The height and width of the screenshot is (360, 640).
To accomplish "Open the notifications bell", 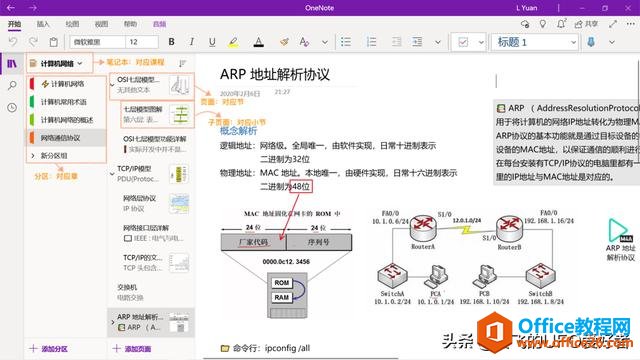I will click(562, 24).
